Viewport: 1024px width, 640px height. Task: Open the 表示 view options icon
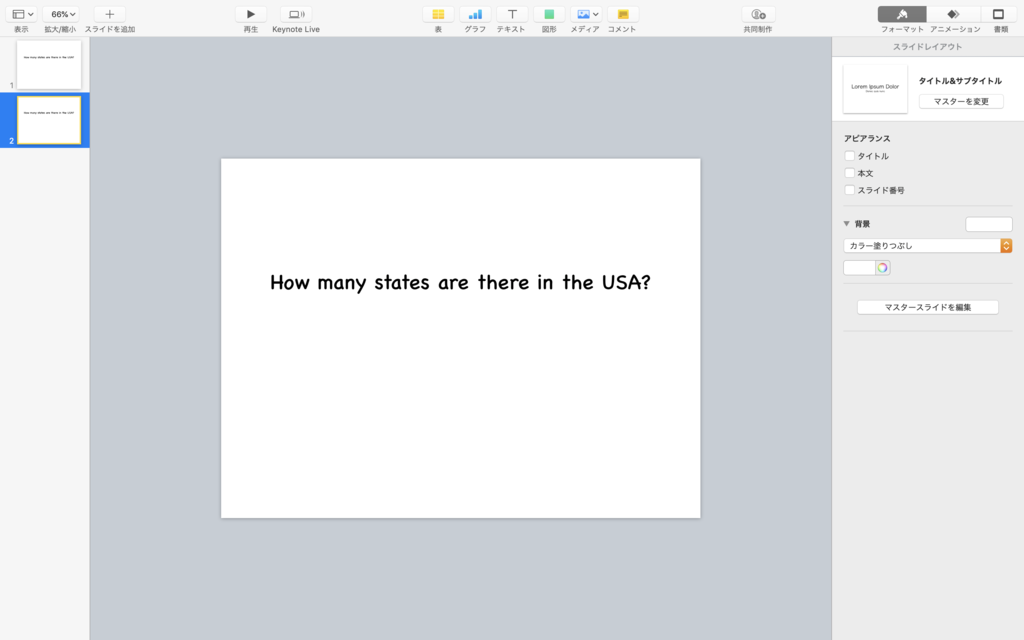pos(23,14)
